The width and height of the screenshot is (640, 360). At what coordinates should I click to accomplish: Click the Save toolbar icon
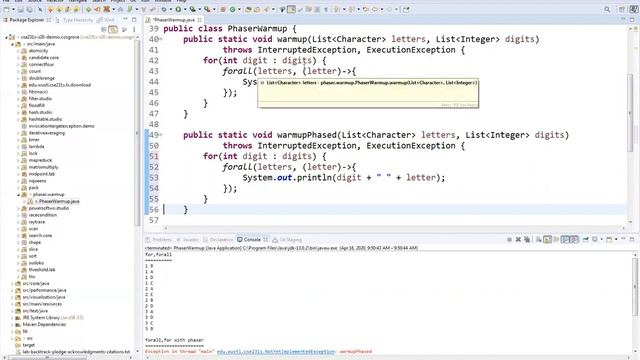[x=20, y=9]
